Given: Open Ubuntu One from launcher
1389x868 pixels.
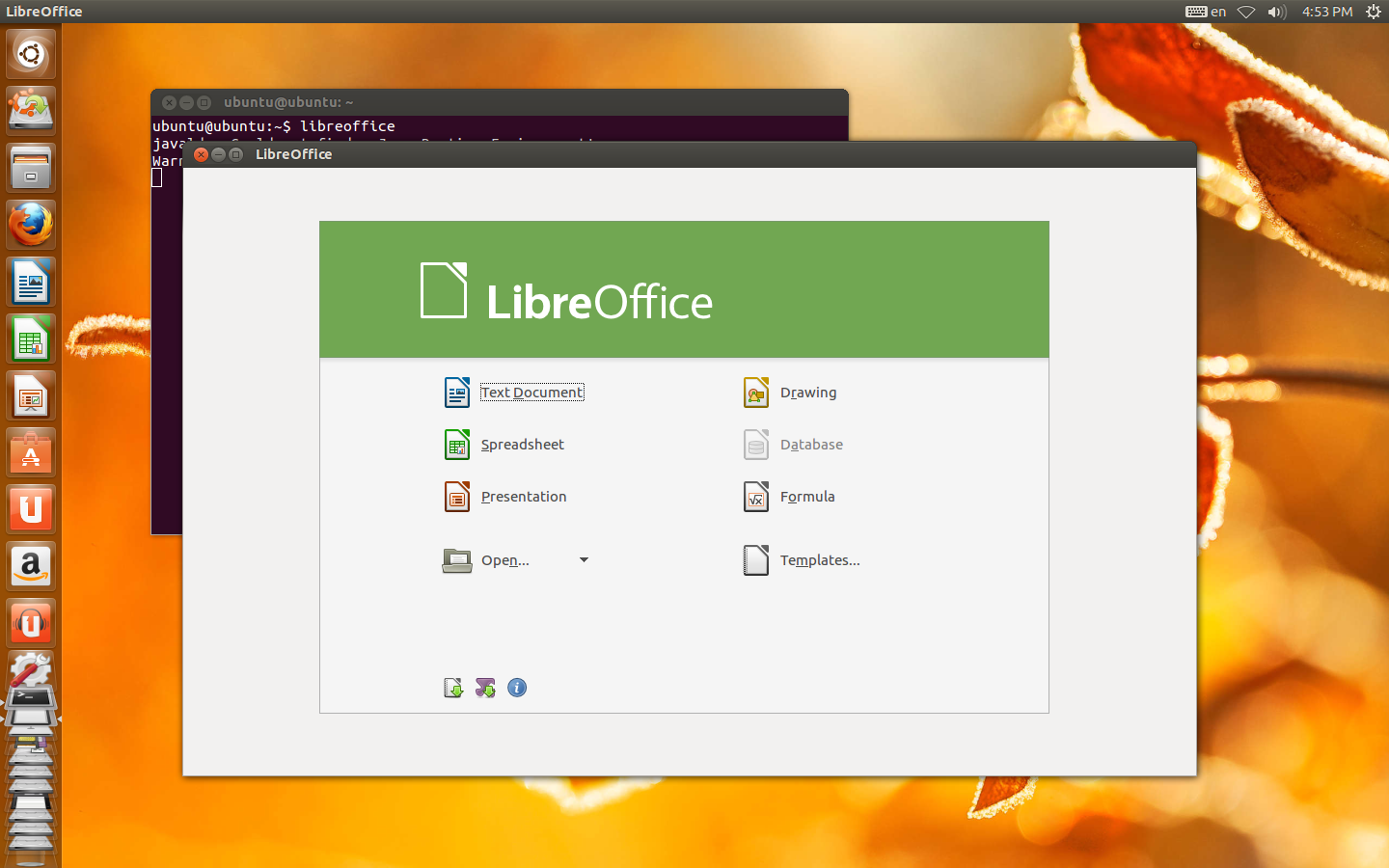Looking at the screenshot, I should (31, 509).
